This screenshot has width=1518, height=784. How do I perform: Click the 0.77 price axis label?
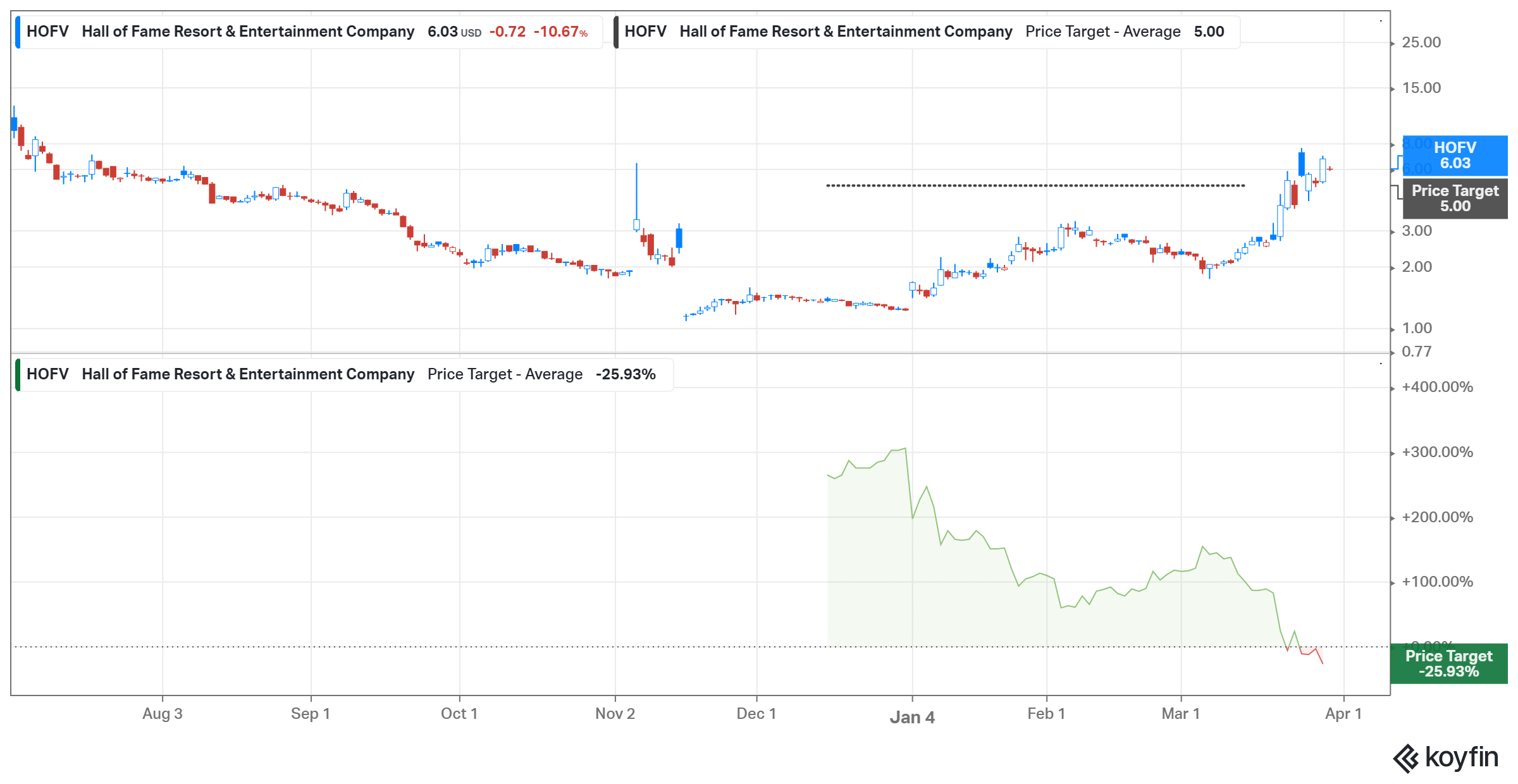coord(1416,352)
